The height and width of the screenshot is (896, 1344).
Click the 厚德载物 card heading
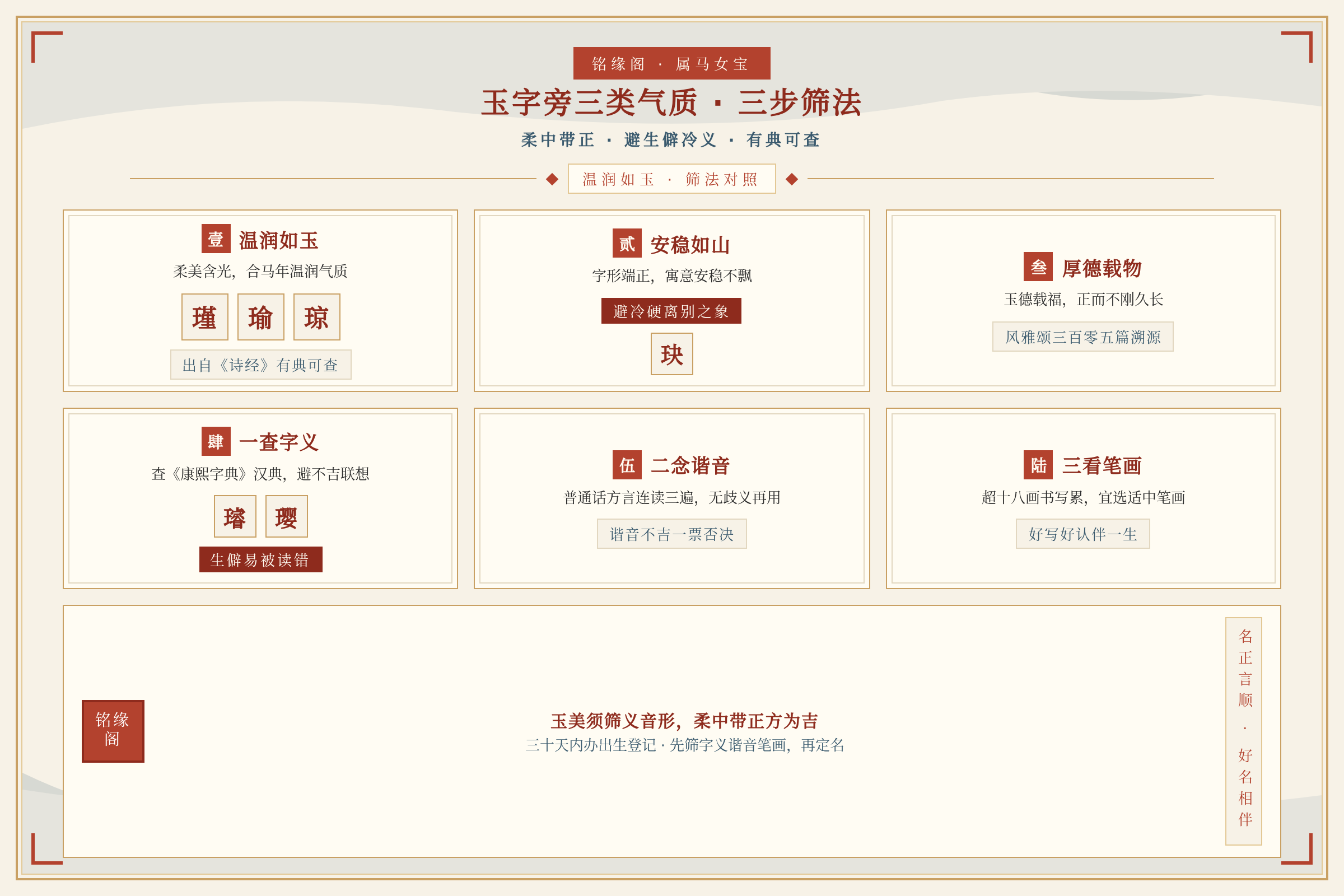click(1101, 268)
